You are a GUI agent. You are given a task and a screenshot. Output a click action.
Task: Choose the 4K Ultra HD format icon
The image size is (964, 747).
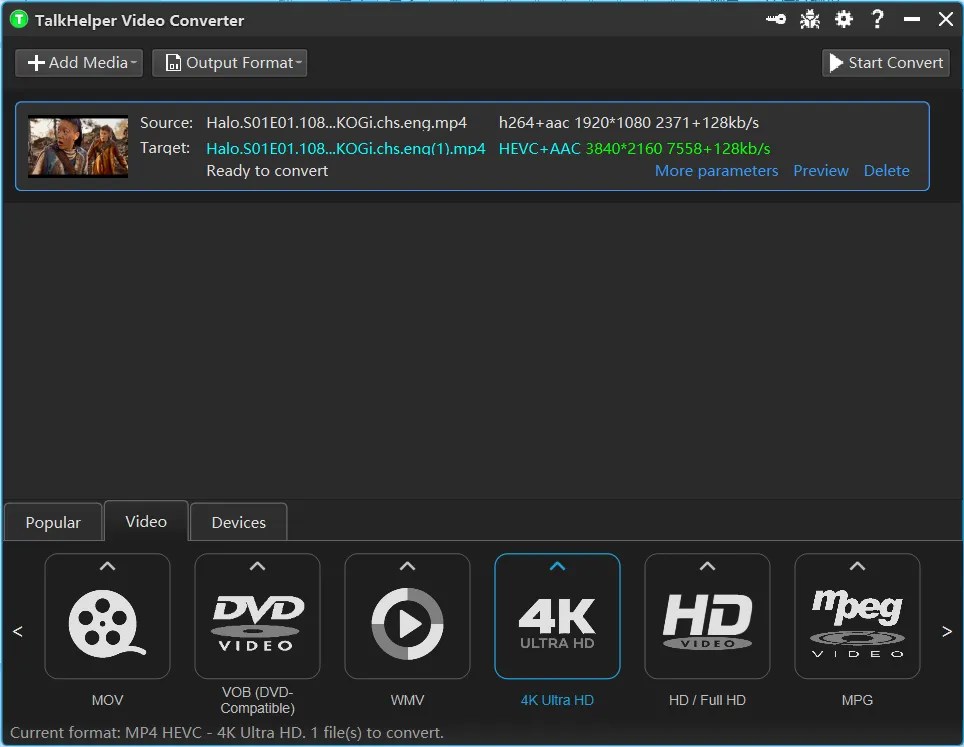[x=557, y=616]
